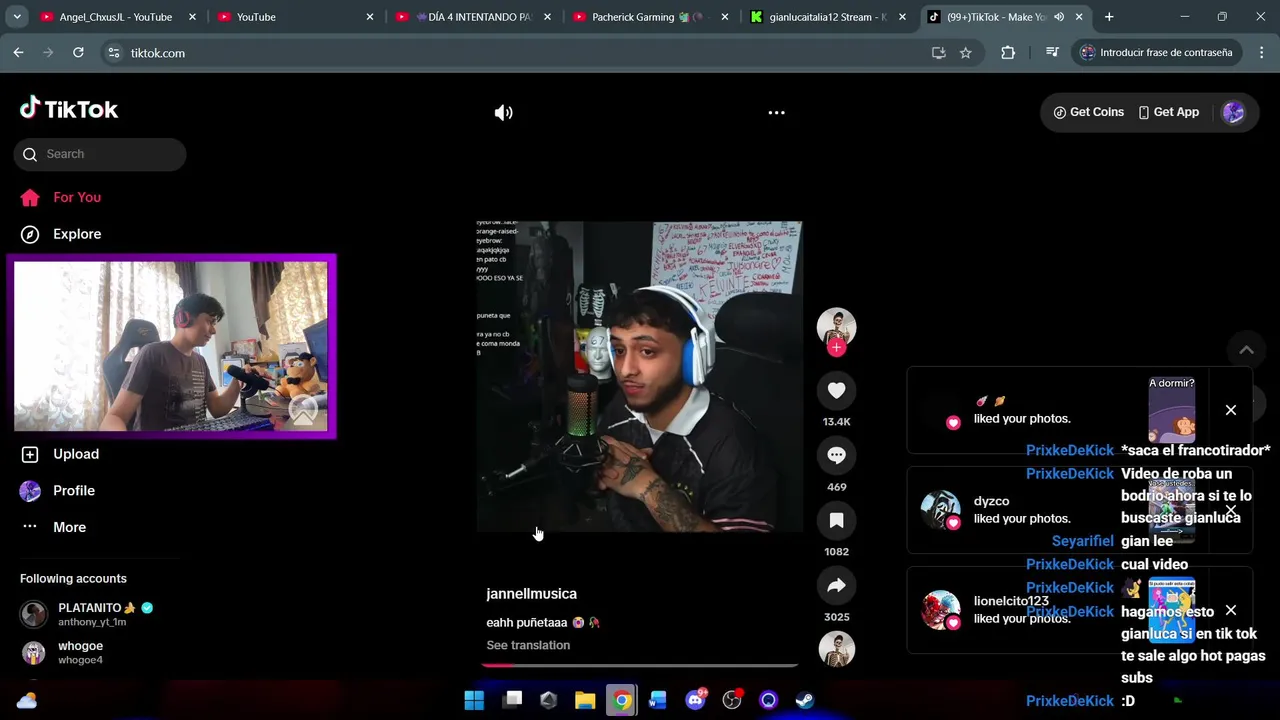Screen dimensions: 1280x720
Task: Follow the creator with the red plus
Action: tap(836, 347)
